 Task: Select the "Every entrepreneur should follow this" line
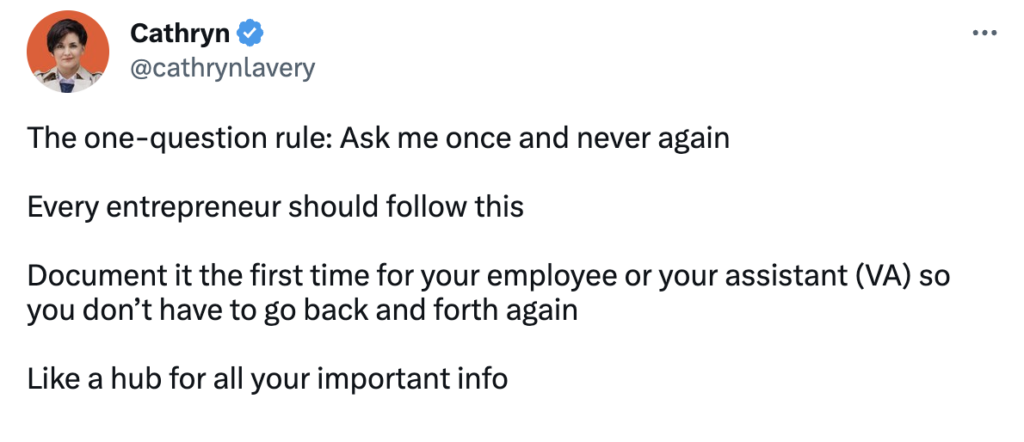coord(275,207)
